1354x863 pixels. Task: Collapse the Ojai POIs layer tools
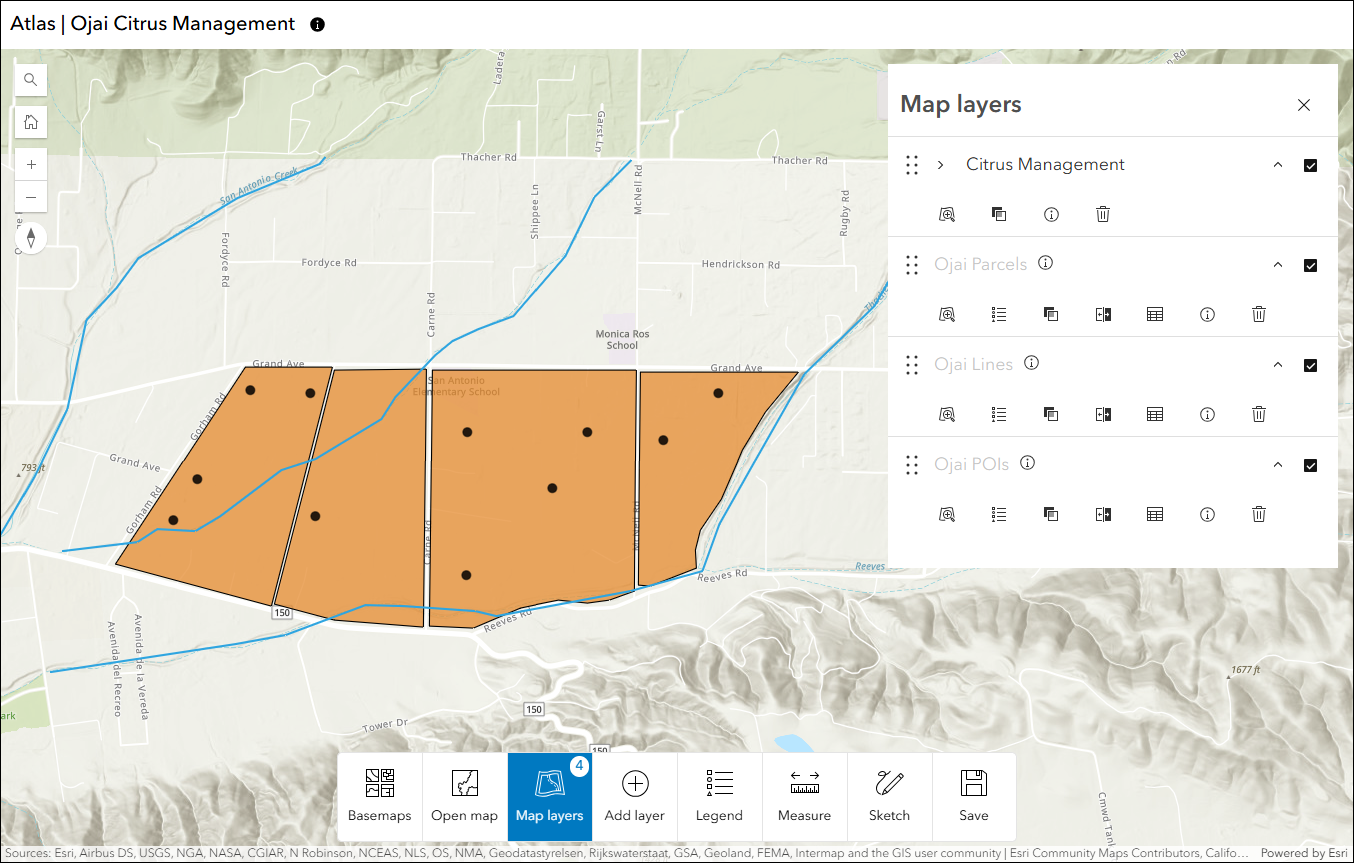1277,465
